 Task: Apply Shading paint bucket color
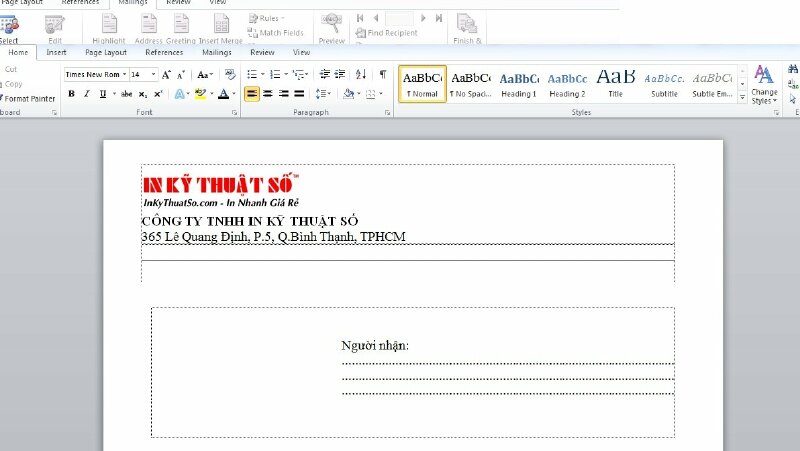(348, 94)
